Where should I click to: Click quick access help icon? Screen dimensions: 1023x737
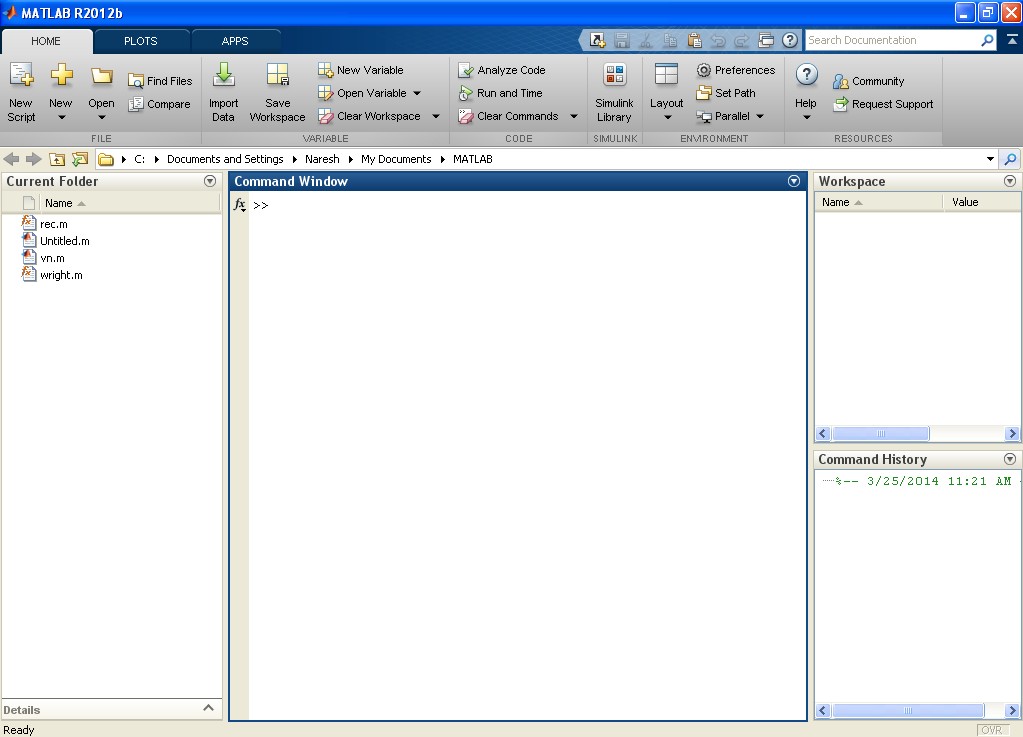[x=789, y=40]
